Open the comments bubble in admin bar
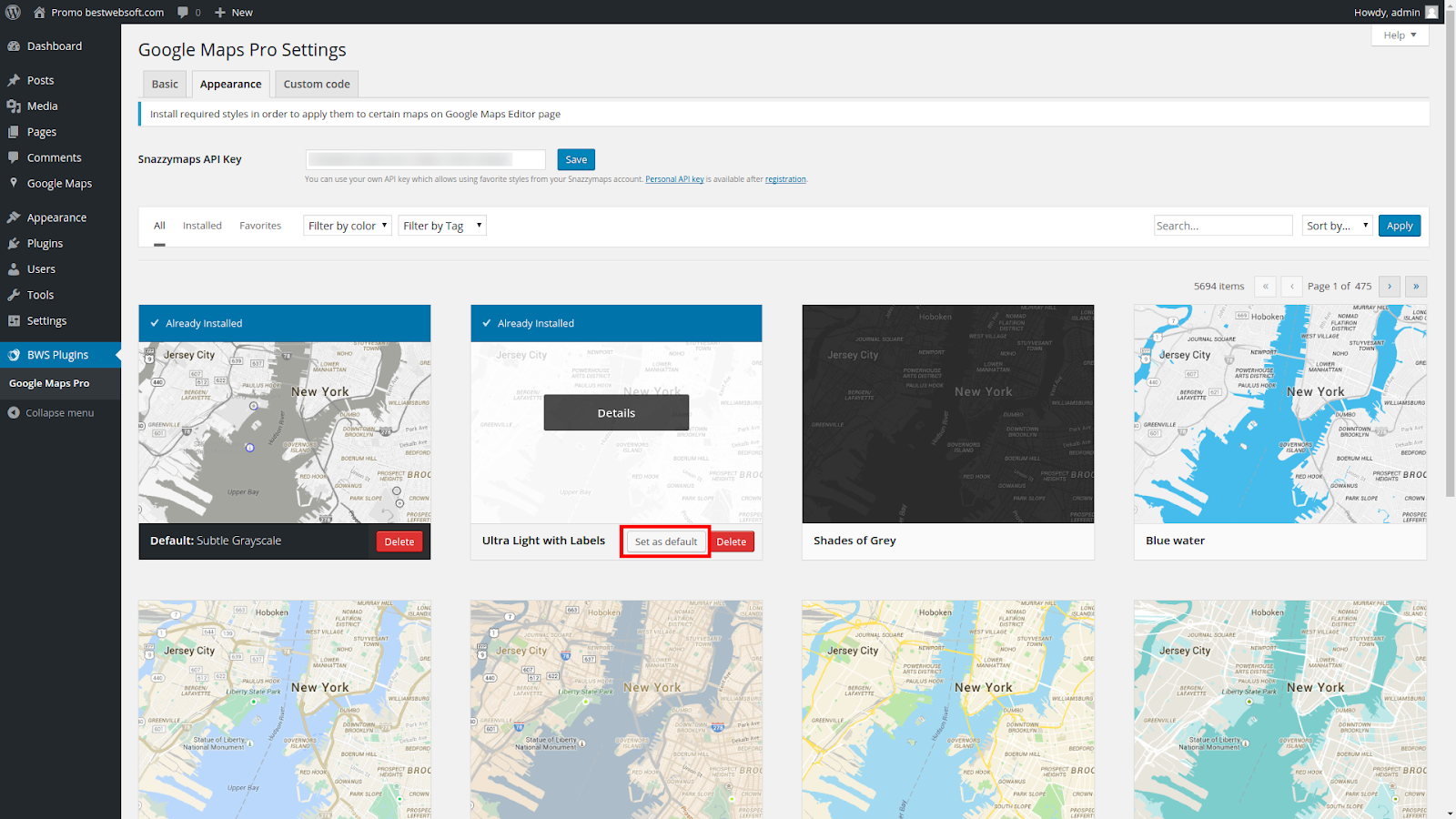The image size is (1456, 819). (x=183, y=12)
